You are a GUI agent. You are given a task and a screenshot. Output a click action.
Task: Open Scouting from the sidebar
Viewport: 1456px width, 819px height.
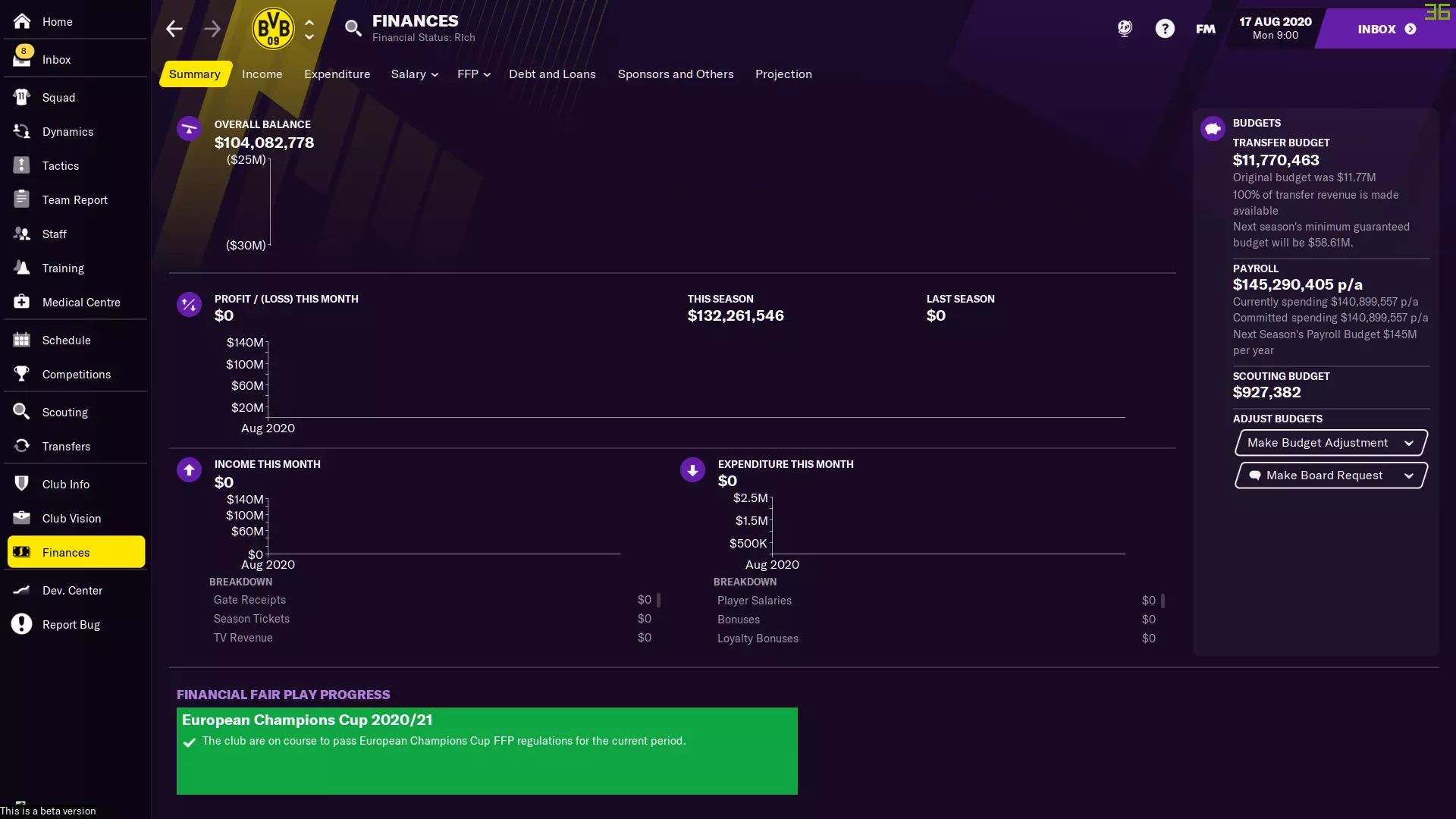tap(65, 413)
